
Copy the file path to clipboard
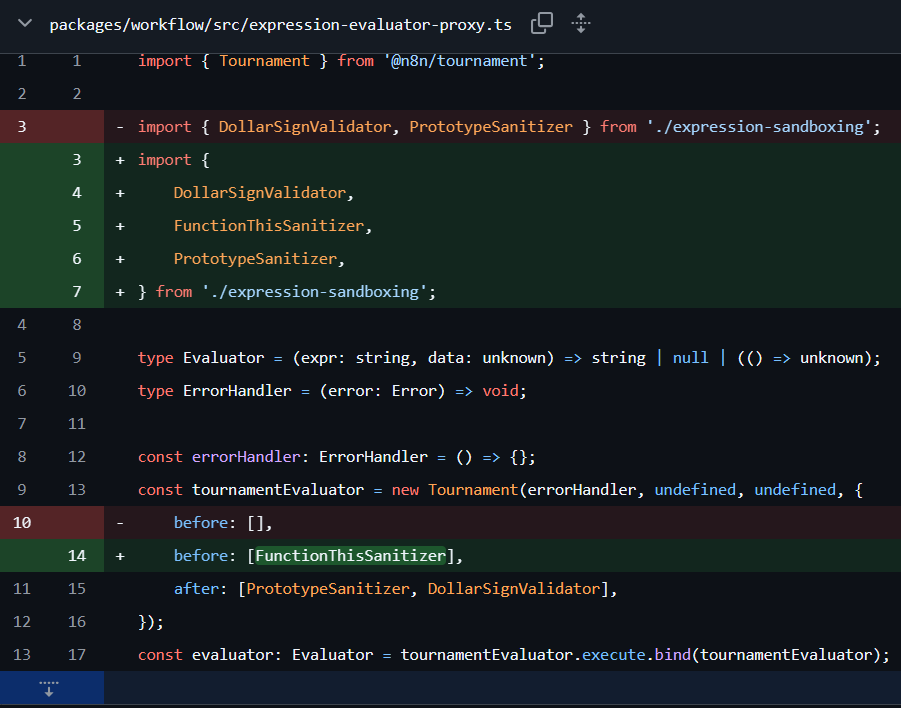[542, 23]
